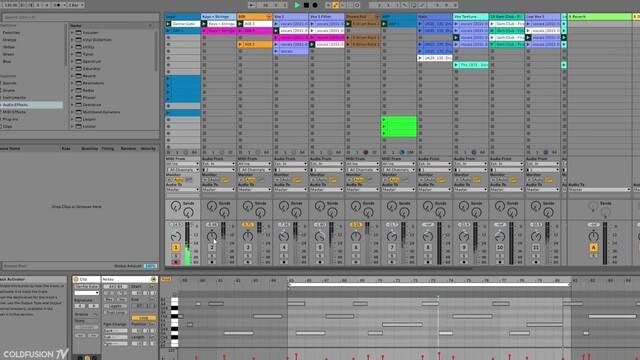This screenshot has height=360, width=640.
Task: Click the red arm button on track 1
Action: (x=176, y=262)
